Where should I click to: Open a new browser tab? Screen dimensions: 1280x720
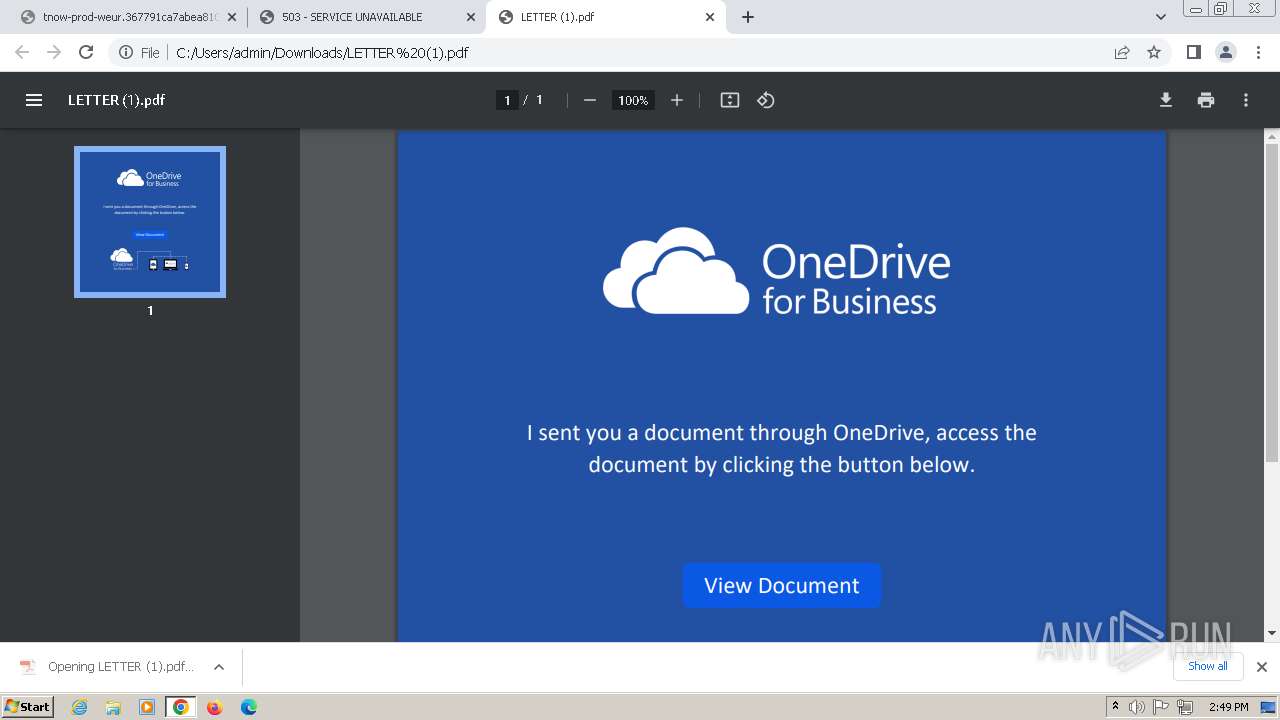click(x=748, y=17)
